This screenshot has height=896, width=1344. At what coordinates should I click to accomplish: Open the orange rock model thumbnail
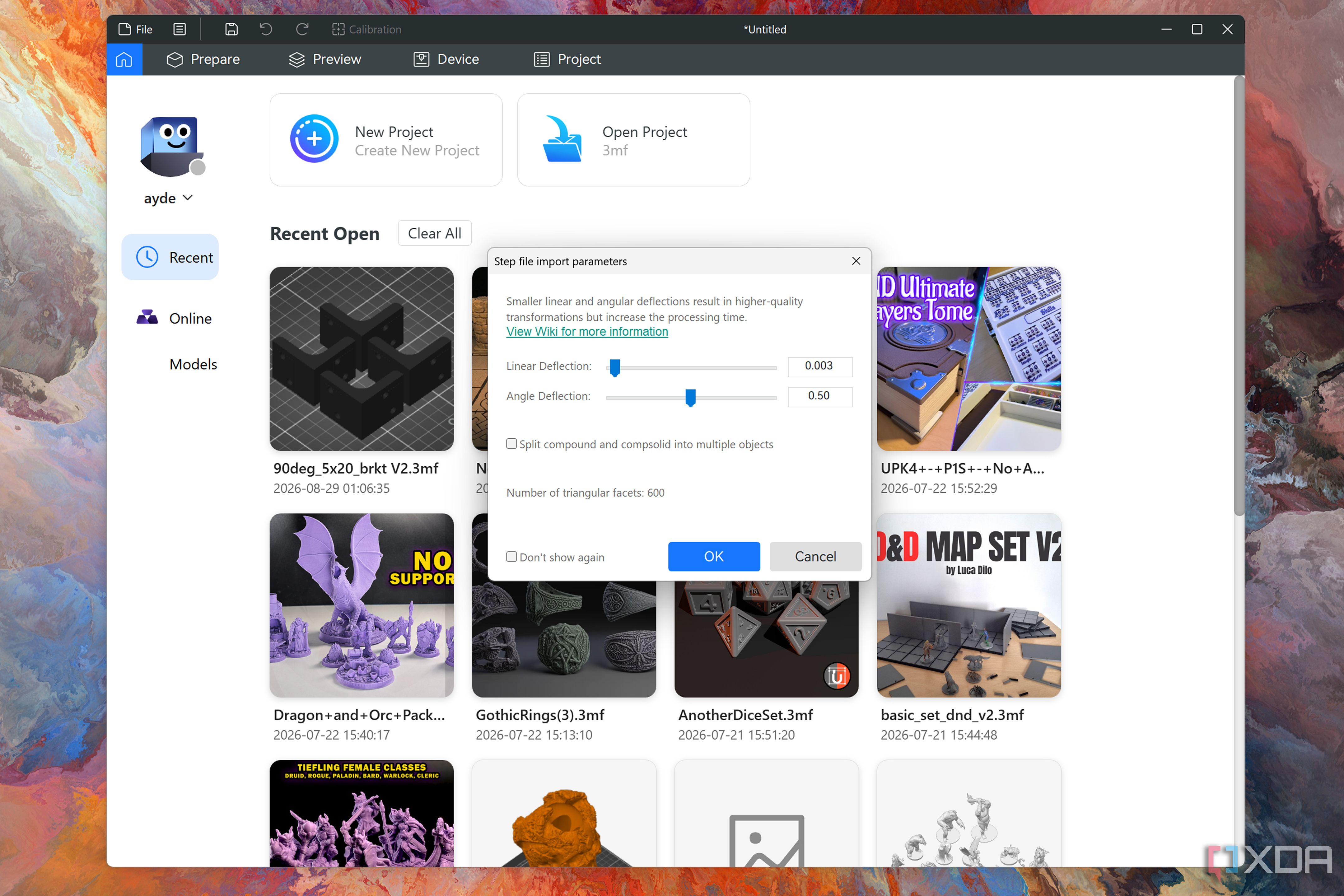click(x=564, y=813)
